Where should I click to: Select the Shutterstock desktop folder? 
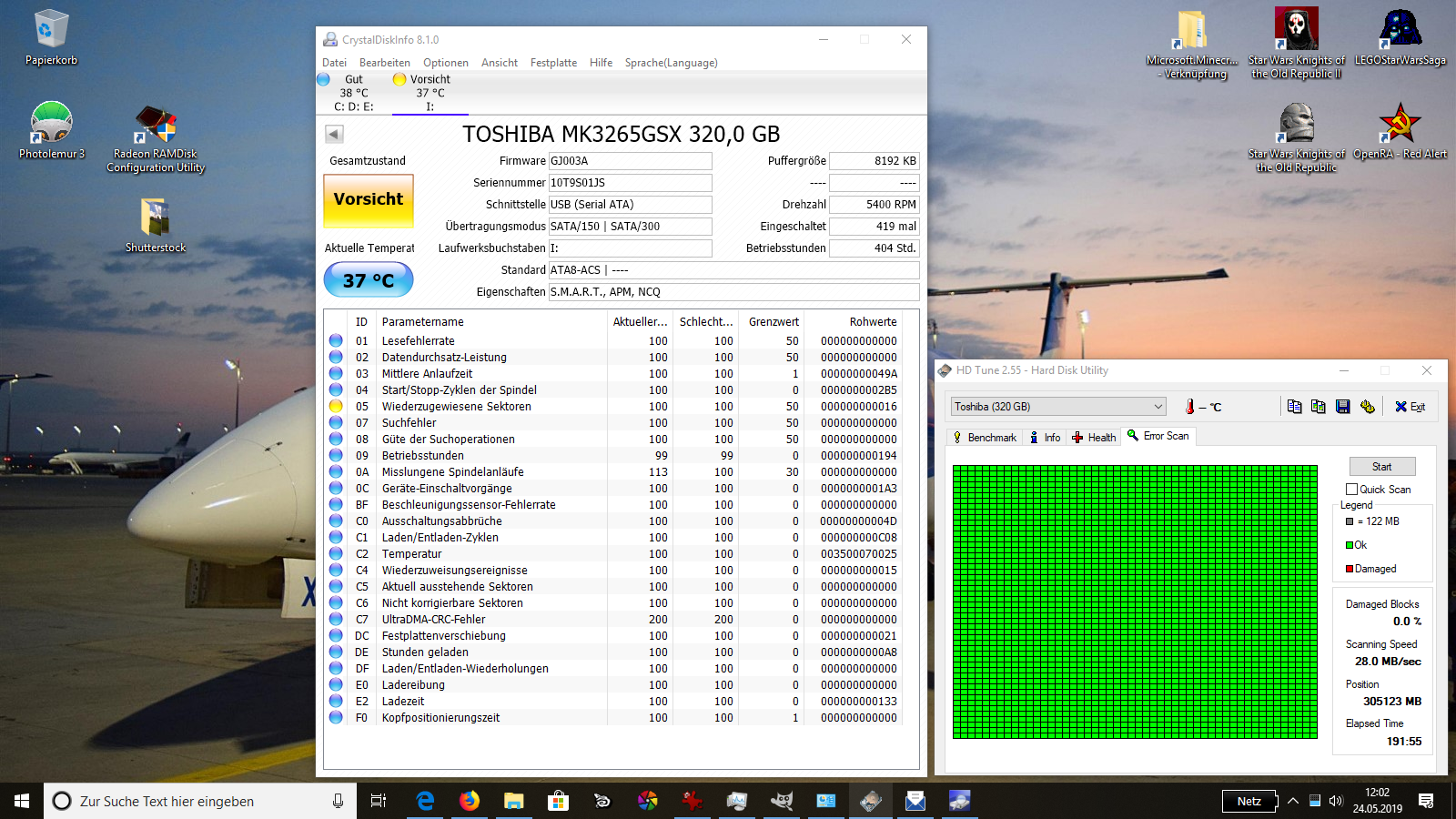[156, 226]
